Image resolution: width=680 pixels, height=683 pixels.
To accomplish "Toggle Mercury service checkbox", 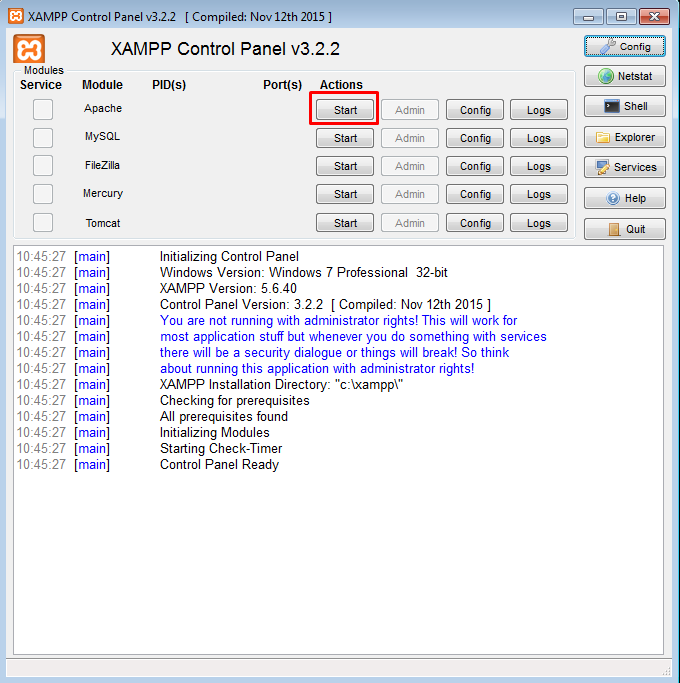I will tap(43, 194).
